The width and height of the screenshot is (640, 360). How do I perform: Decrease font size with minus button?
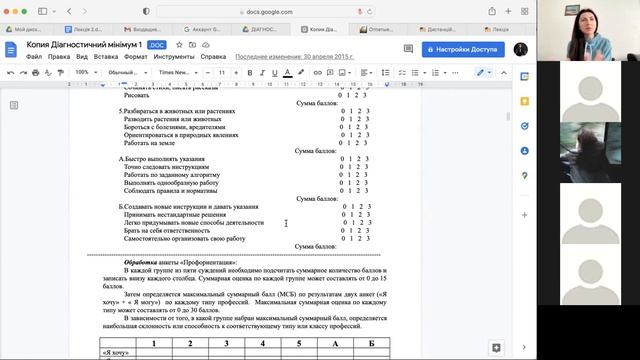(x=208, y=73)
